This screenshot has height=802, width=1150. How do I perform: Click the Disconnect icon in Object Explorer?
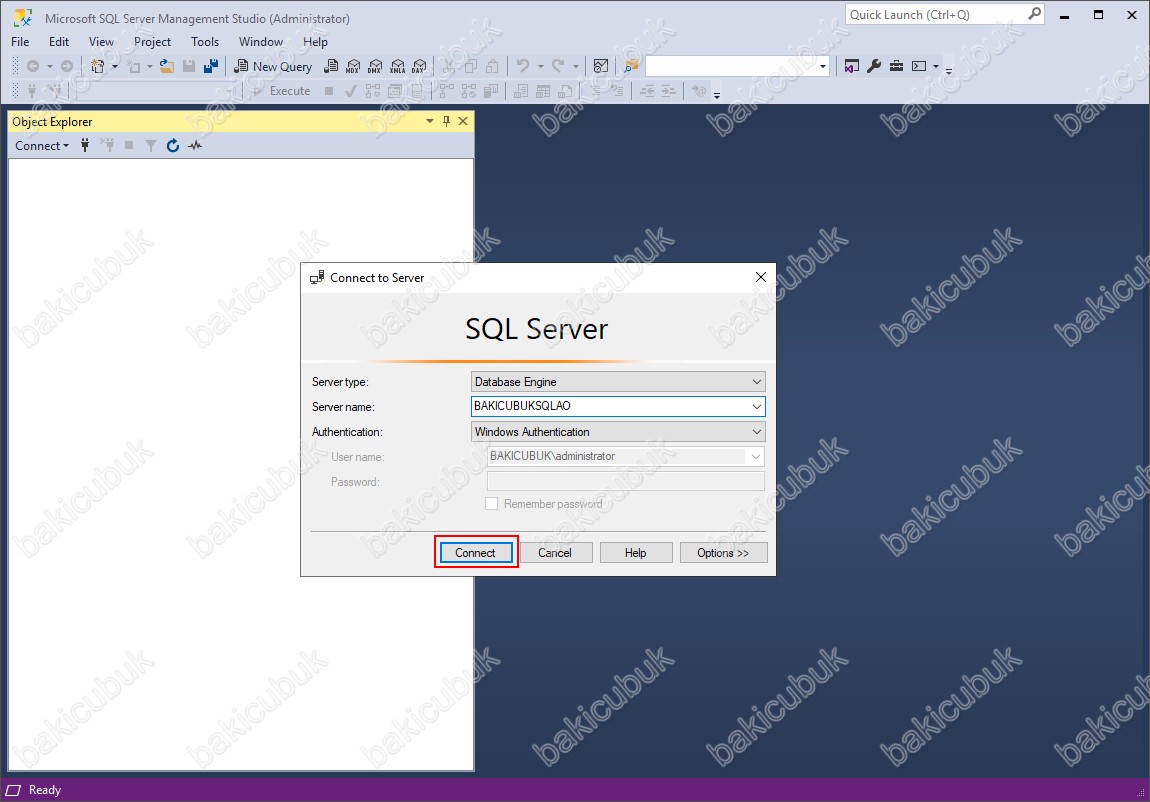(x=108, y=145)
